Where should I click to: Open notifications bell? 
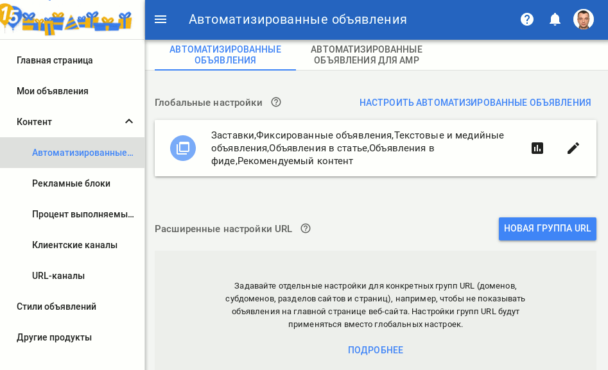(x=555, y=19)
